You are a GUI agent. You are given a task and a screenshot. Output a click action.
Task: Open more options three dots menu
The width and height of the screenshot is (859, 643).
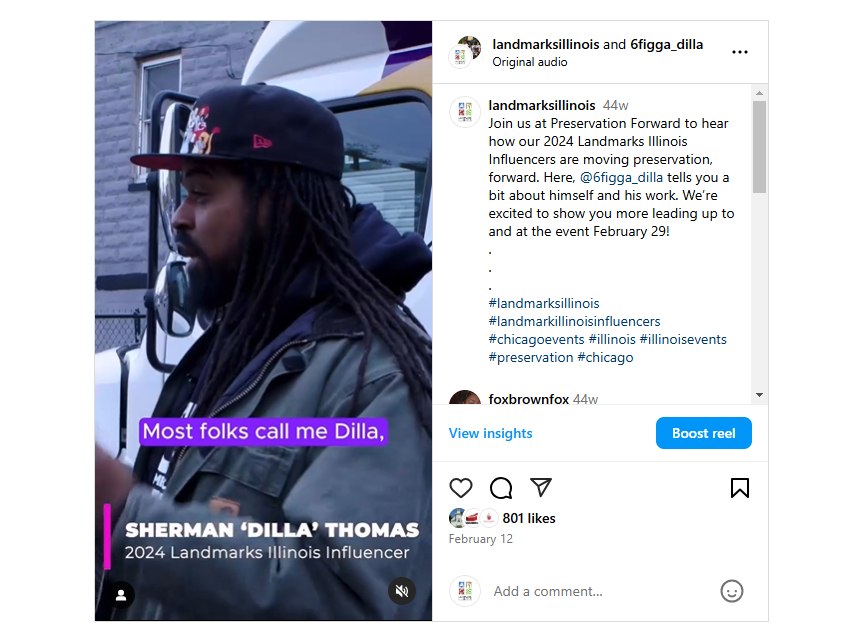(x=740, y=52)
